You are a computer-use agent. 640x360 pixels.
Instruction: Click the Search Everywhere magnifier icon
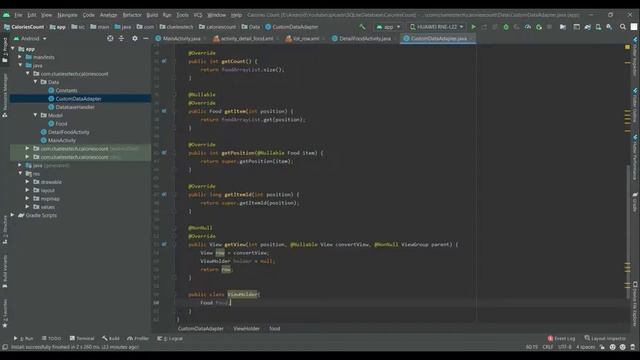pos(623,27)
